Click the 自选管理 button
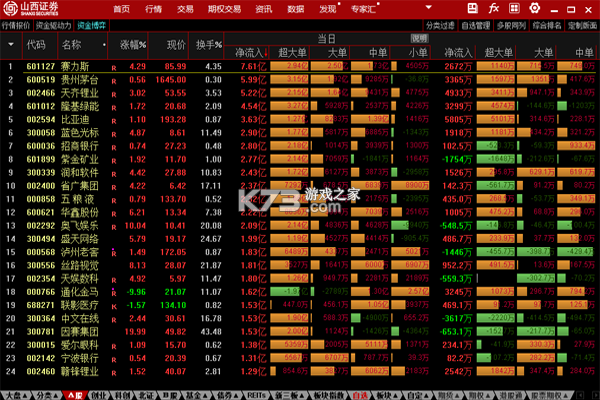Image resolution: width=600 pixels, height=400 pixels. coord(475,26)
